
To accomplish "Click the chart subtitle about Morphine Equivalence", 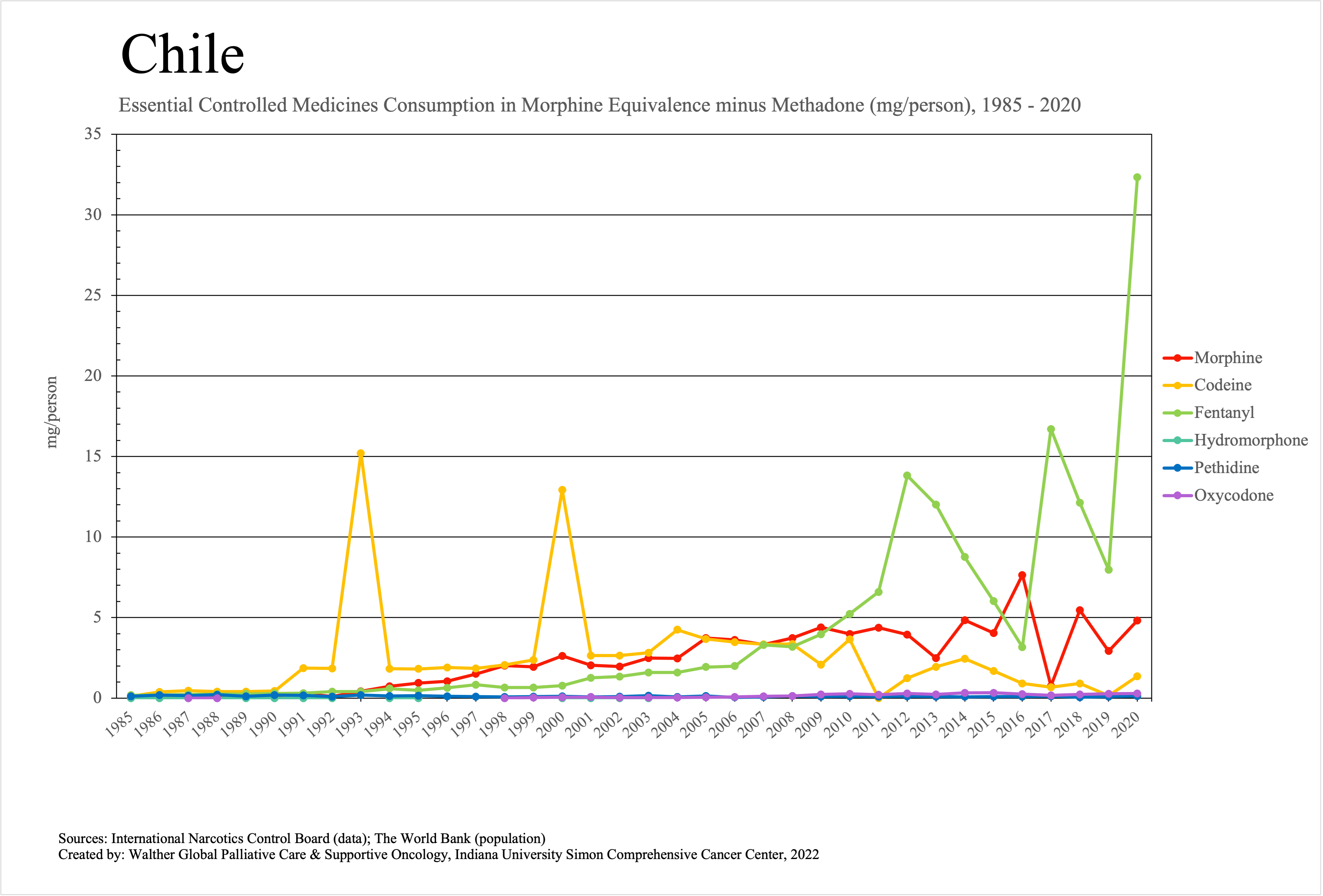I will (x=599, y=105).
